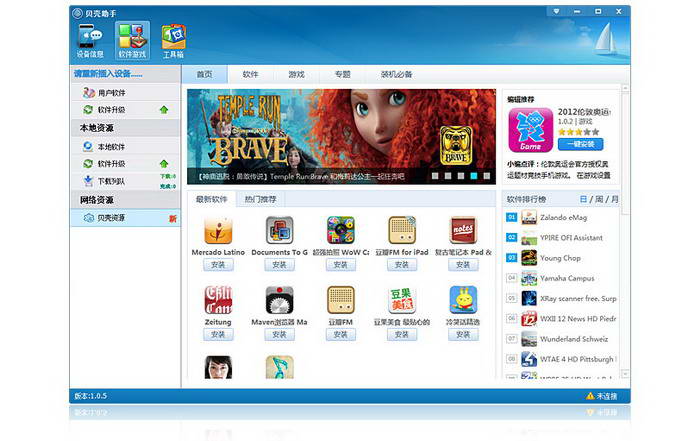Open Yamaha Campus in the ranking
Image resolution: width=700 pixels, height=441 pixels.
567,278
